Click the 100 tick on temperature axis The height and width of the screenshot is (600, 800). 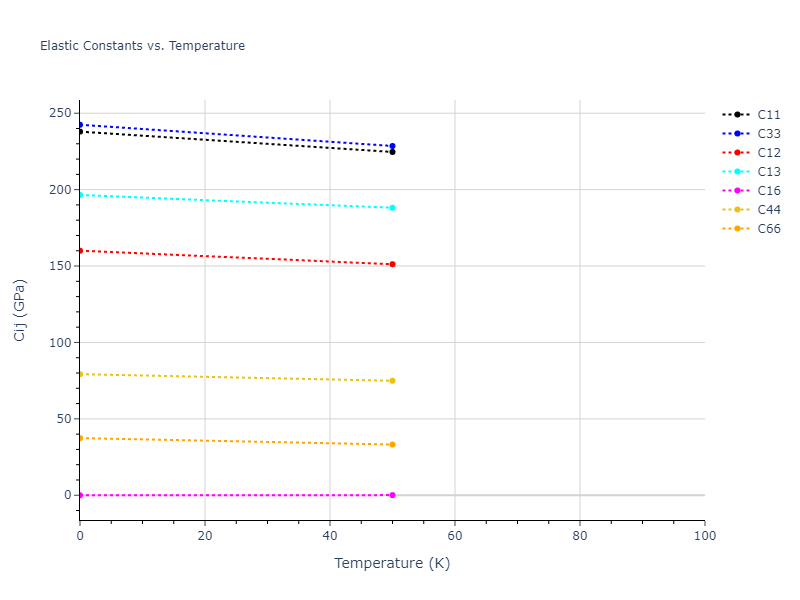point(704,537)
